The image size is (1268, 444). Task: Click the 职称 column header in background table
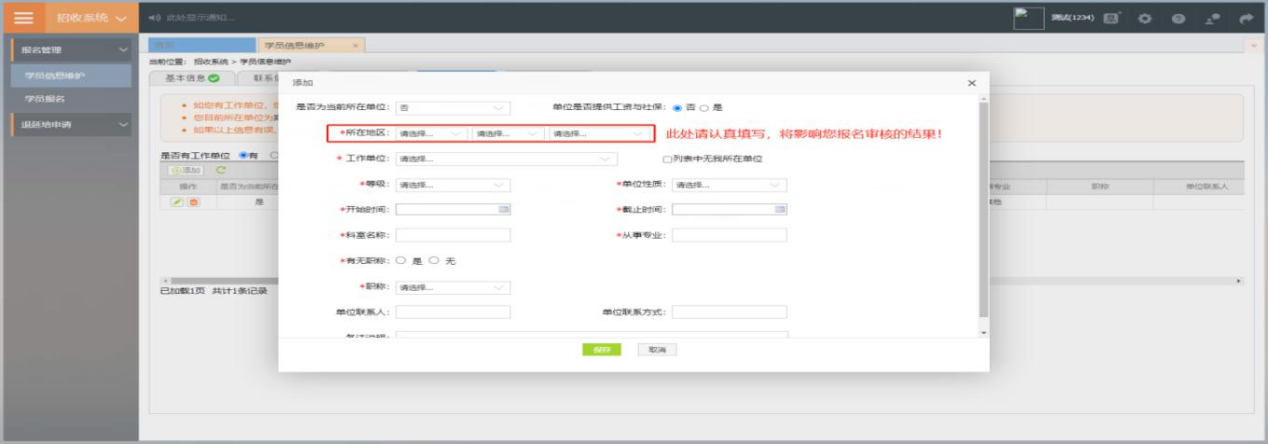click(x=1099, y=187)
